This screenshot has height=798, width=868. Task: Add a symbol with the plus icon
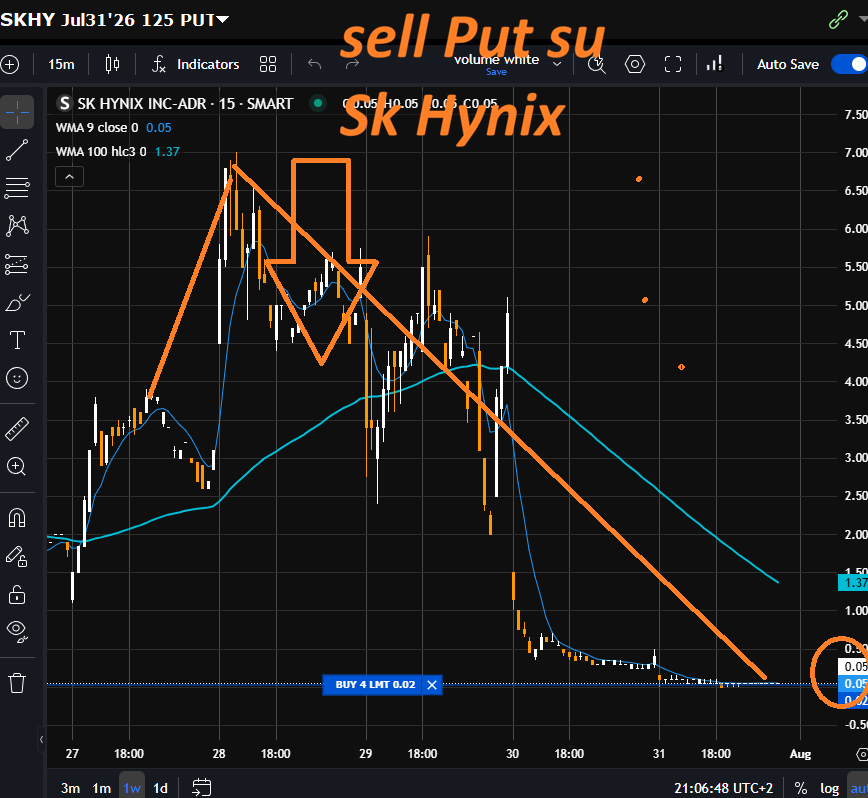[x=10, y=65]
